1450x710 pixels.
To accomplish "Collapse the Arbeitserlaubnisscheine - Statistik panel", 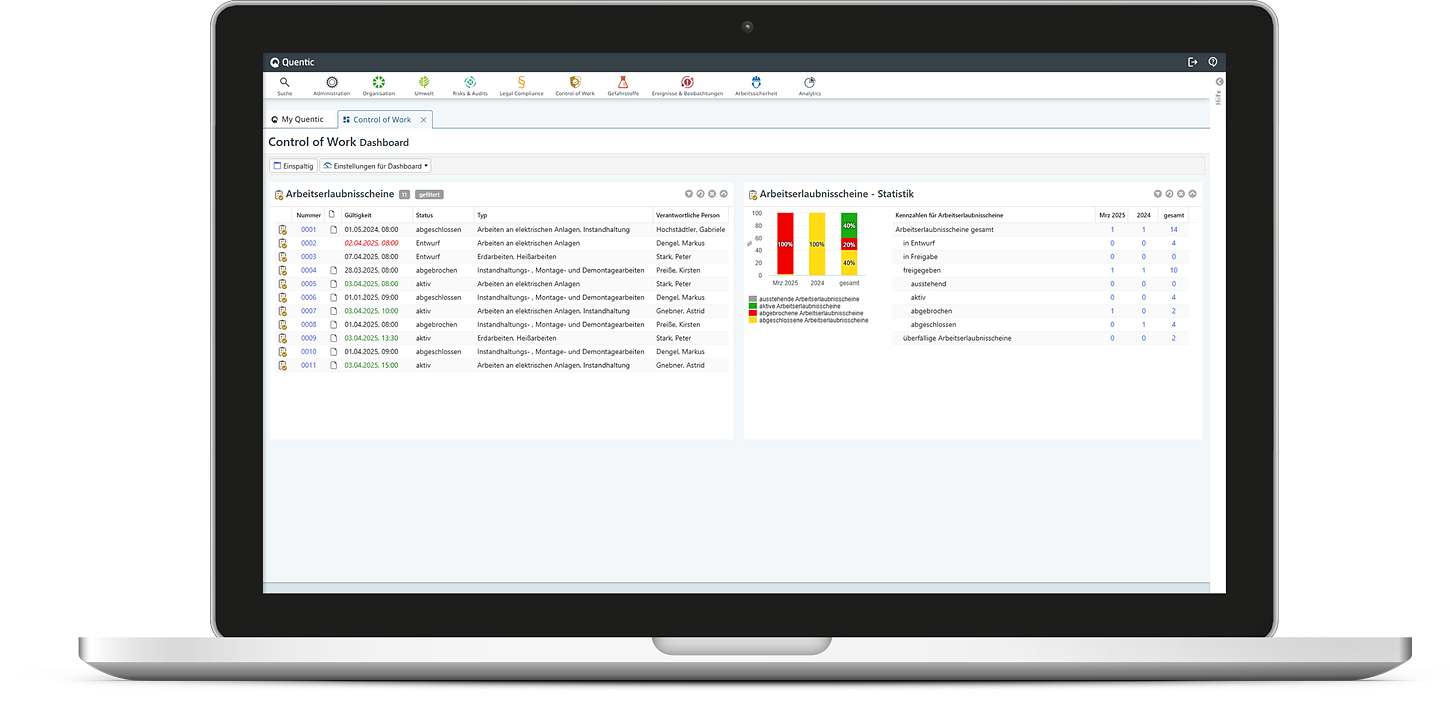I will (1192, 194).
